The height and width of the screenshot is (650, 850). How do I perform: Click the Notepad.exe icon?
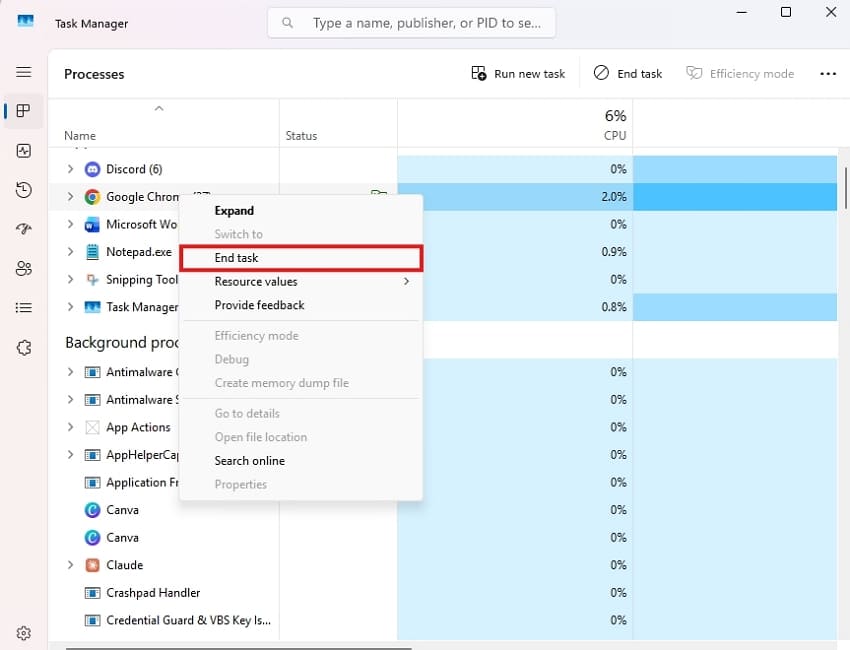click(x=92, y=252)
